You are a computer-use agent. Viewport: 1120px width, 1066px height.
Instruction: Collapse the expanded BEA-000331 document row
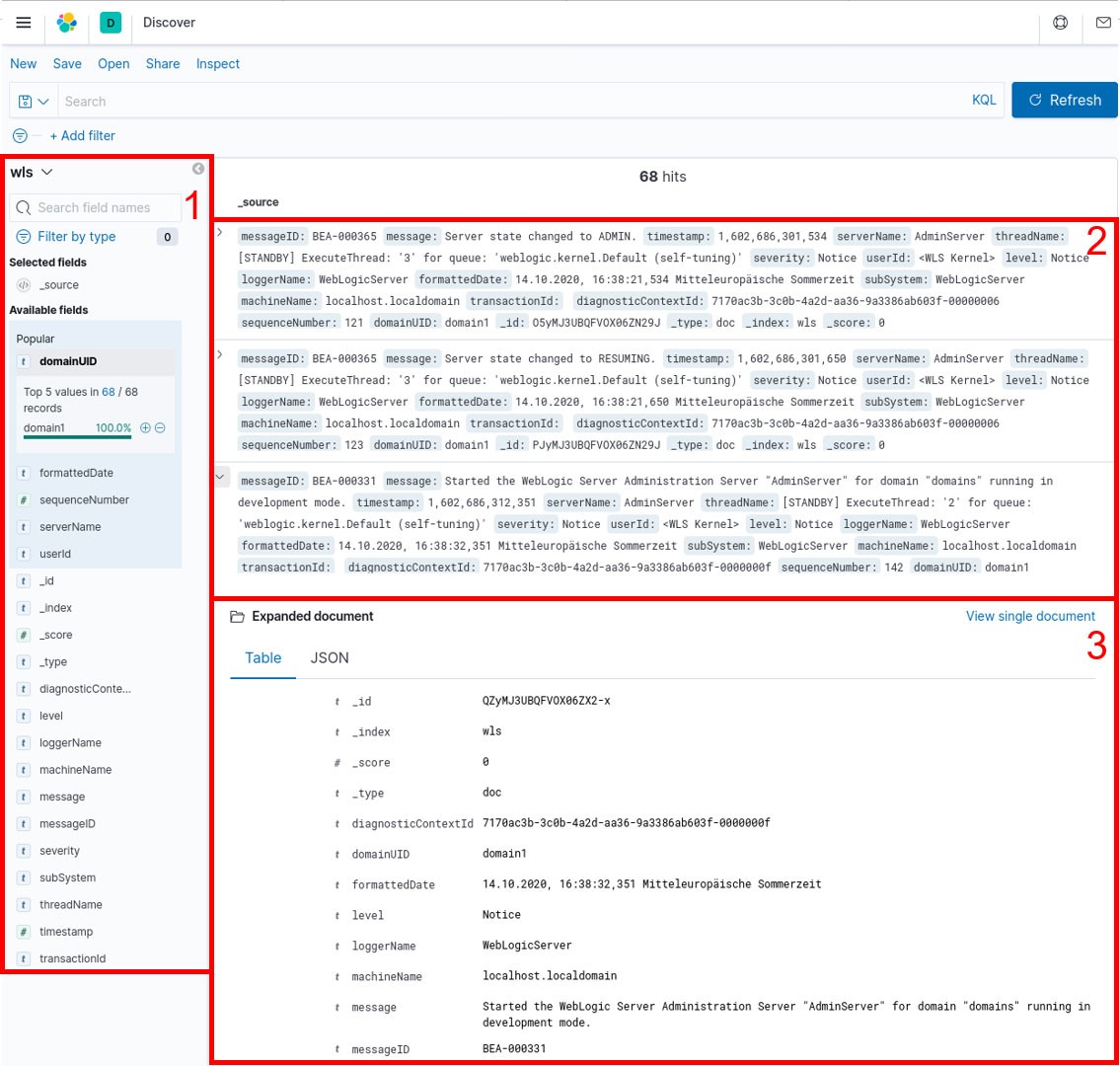pyautogui.click(x=221, y=477)
